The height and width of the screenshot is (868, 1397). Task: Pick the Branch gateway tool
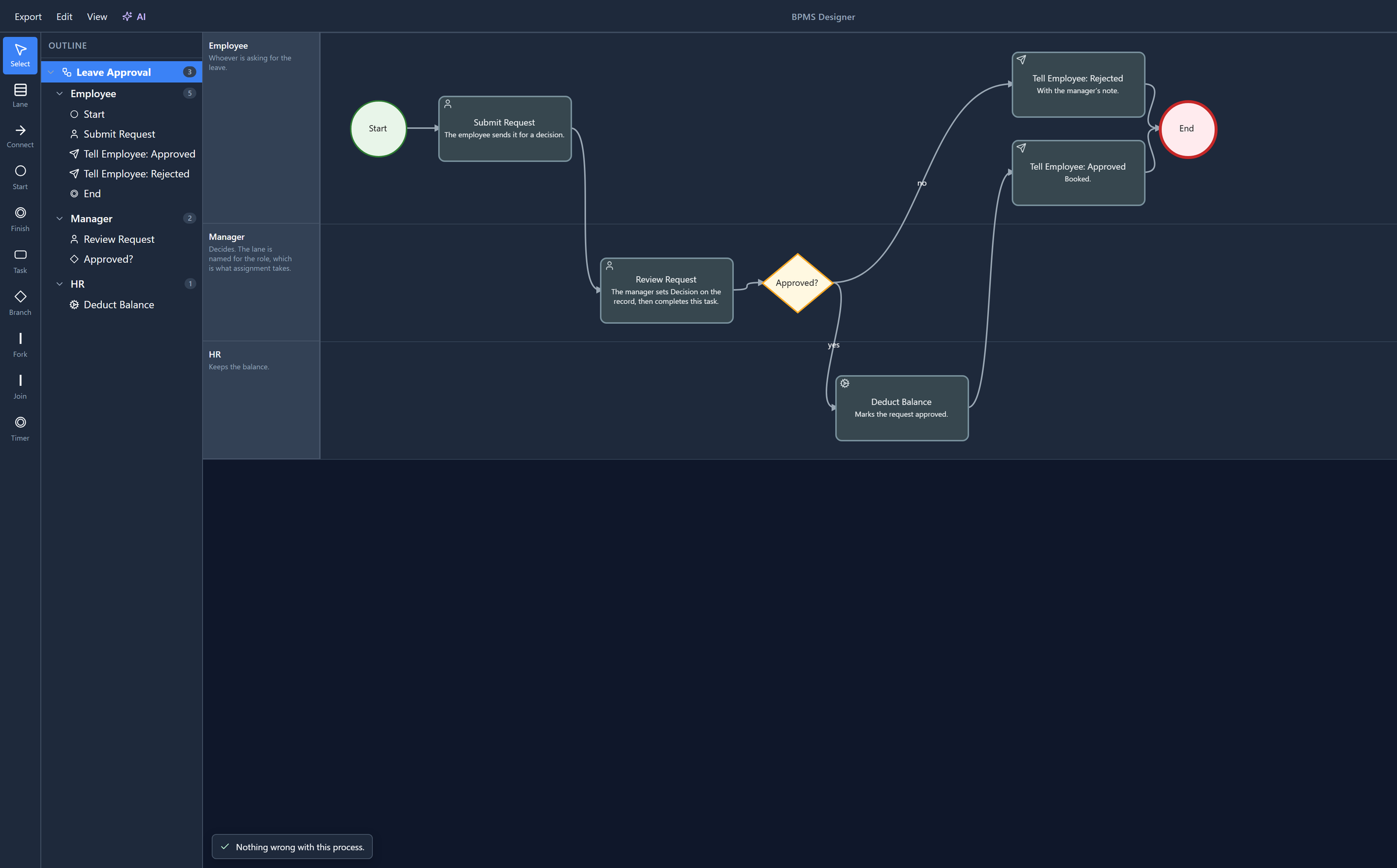[20, 303]
